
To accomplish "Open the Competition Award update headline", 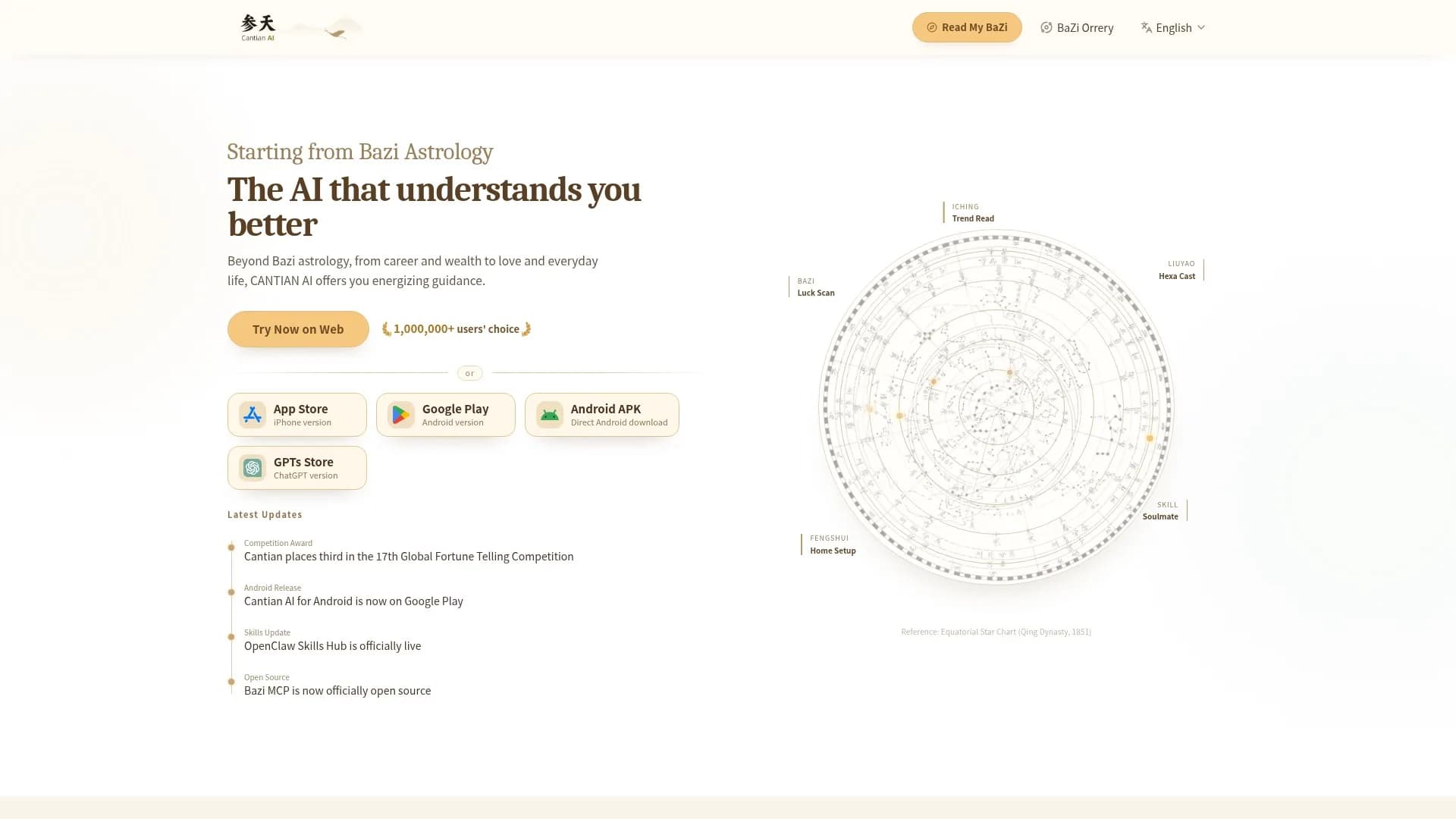I will click(409, 557).
